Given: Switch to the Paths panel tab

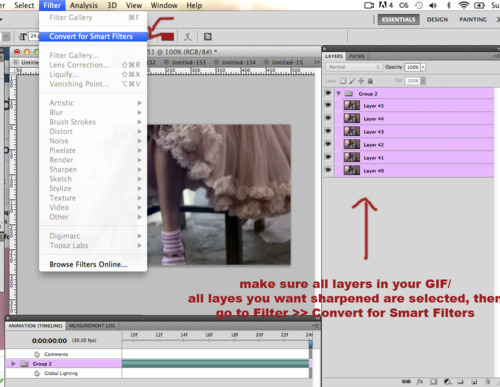Looking at the screenshot, I should (357, 56).
